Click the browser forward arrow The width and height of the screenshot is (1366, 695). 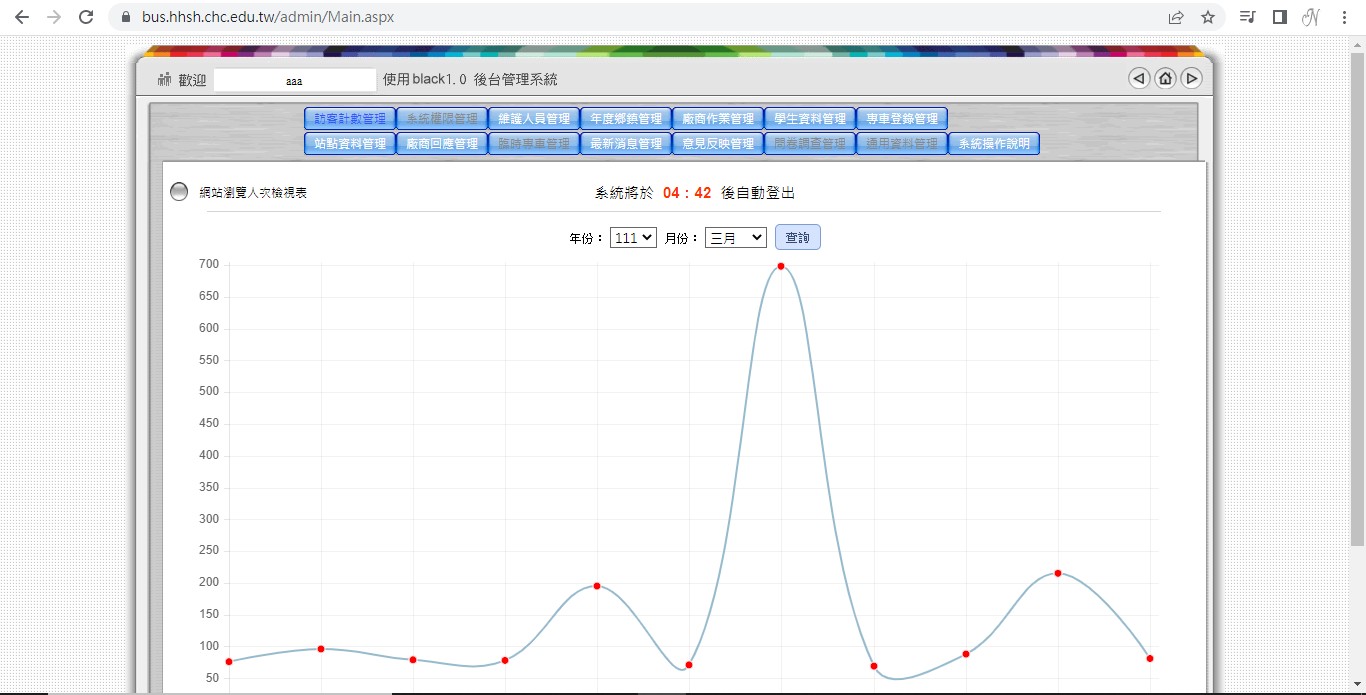click(54, 17)
